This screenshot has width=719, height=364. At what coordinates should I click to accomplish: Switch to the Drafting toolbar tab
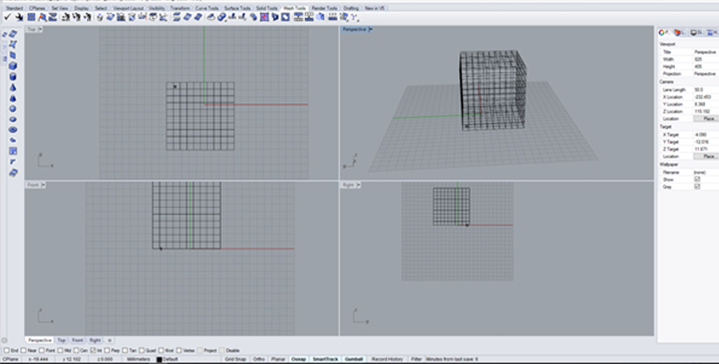coord(351,8)
